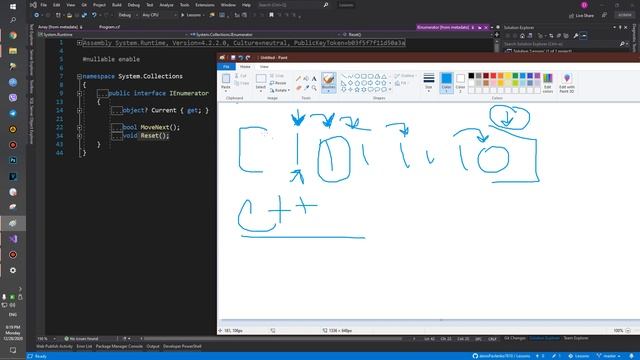Viewport: 640px width, 360px height.
Task: Click Color 1 button in Paint
Action: 446,82
